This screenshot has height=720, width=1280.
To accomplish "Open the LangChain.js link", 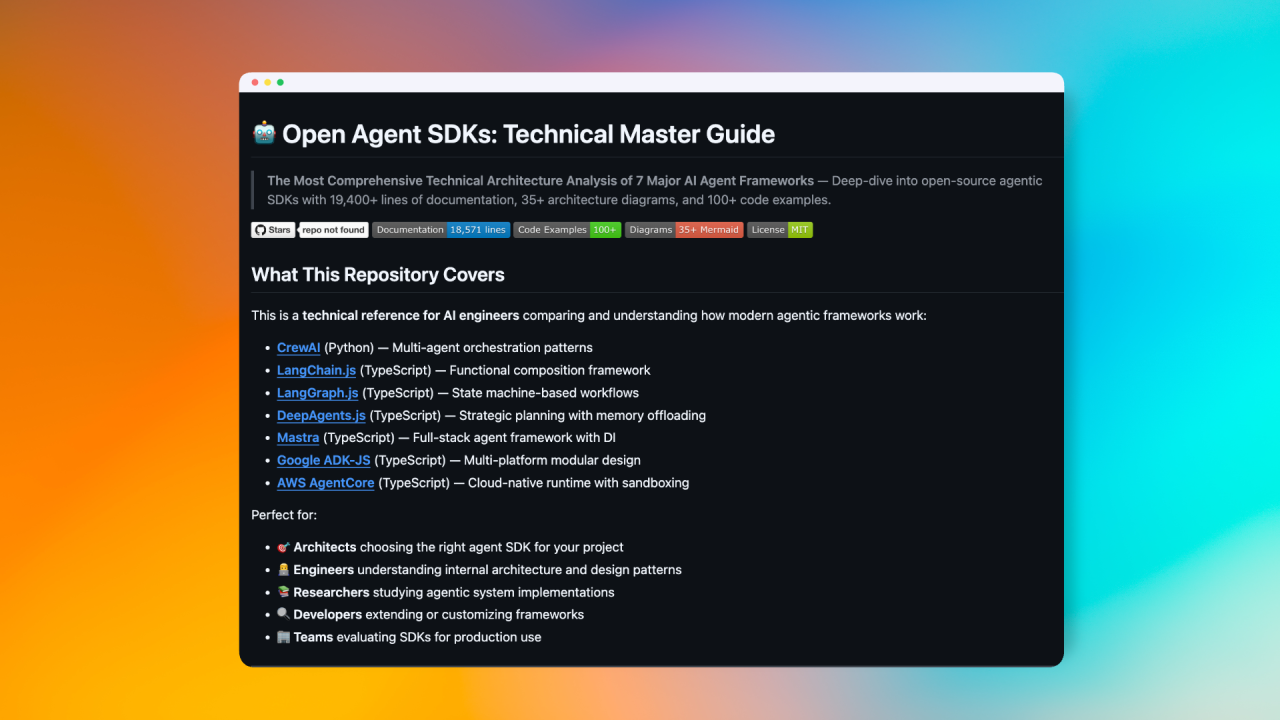I will pos(316,370).
